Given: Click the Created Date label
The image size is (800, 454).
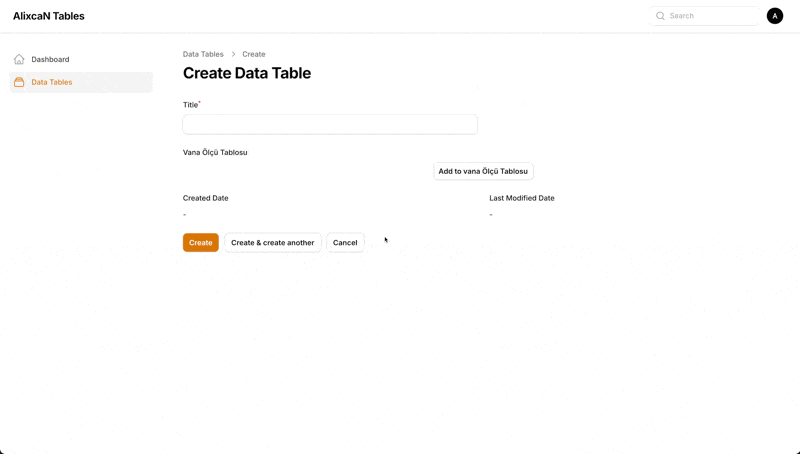Looking at the screenshot, I should point(206,198).
